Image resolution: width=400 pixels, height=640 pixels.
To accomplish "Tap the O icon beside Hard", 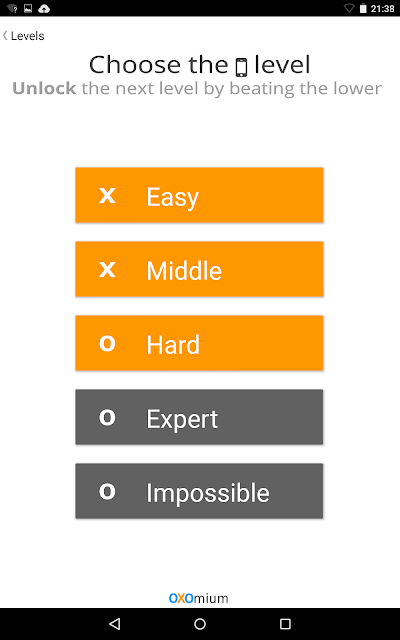I will click(107, 343).
